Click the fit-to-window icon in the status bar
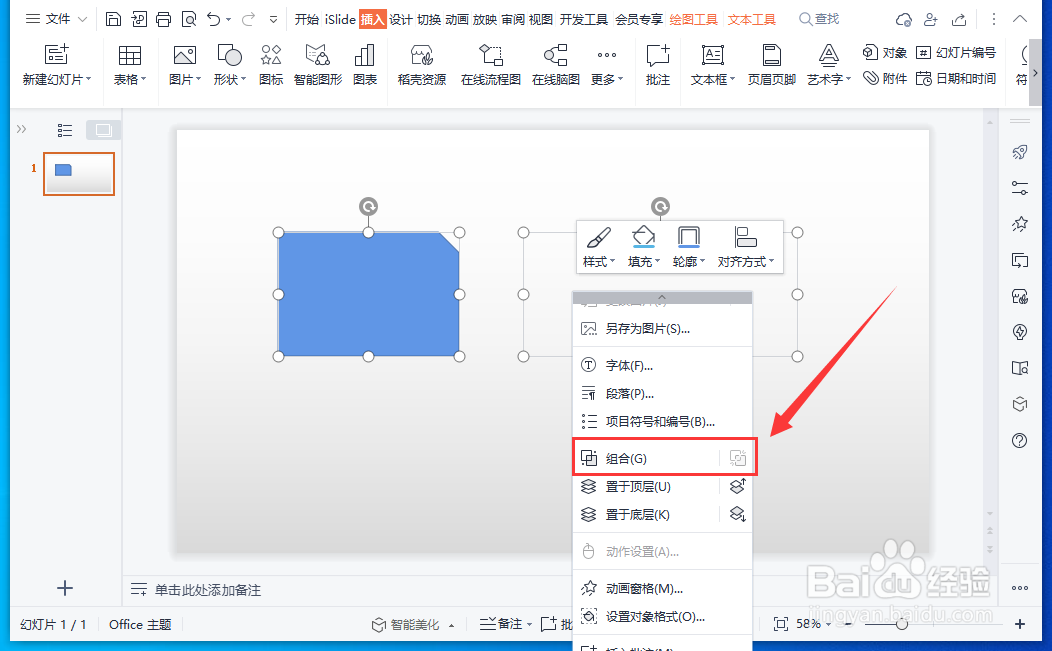This screenshot has width=1052, height=651. coord(780,624)
